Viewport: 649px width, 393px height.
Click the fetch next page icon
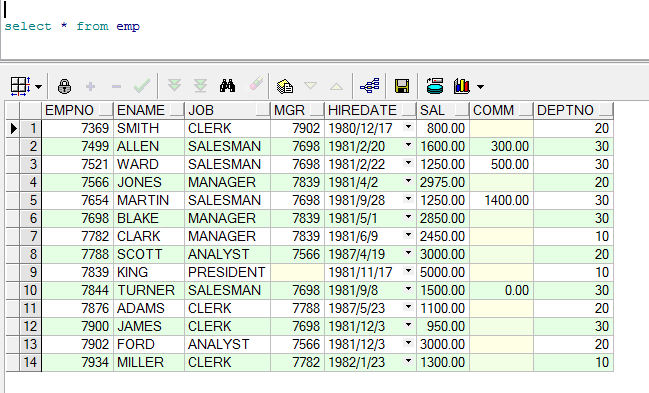tap(174, 86)
